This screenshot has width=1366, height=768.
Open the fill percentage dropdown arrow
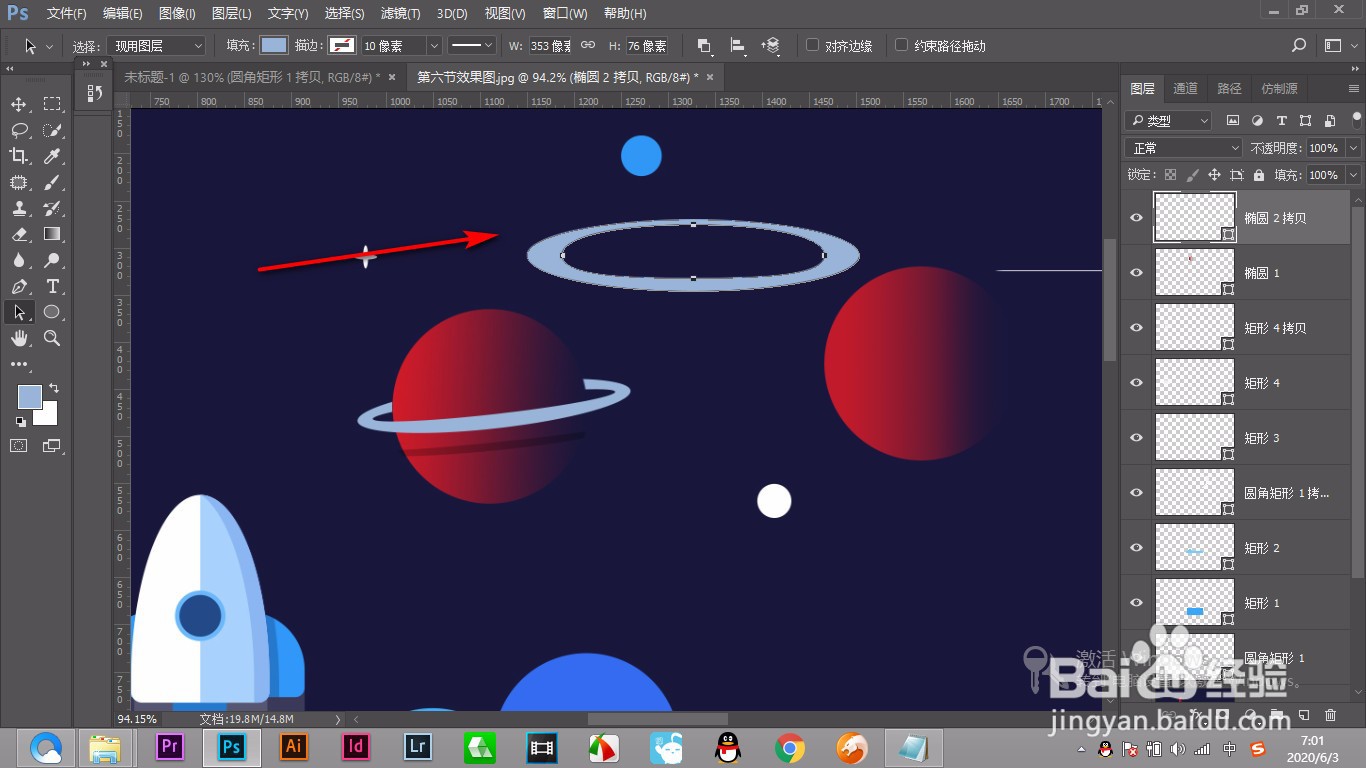(1353, 175)
